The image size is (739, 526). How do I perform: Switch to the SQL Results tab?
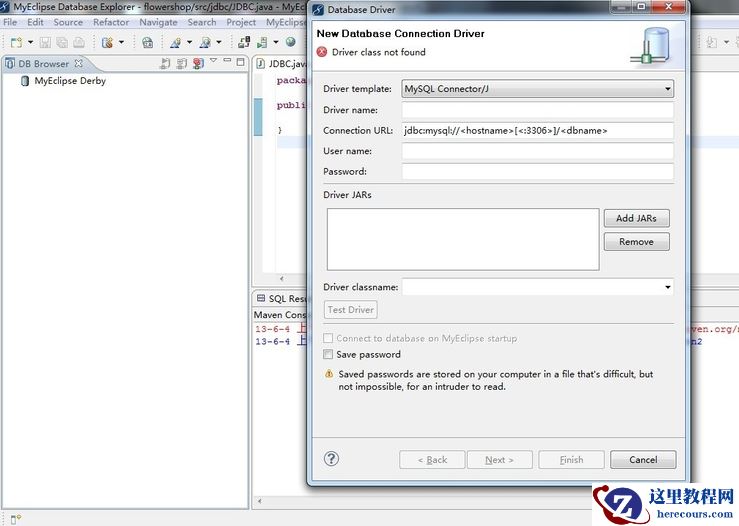pyautogui.click(x=282, y=298)
